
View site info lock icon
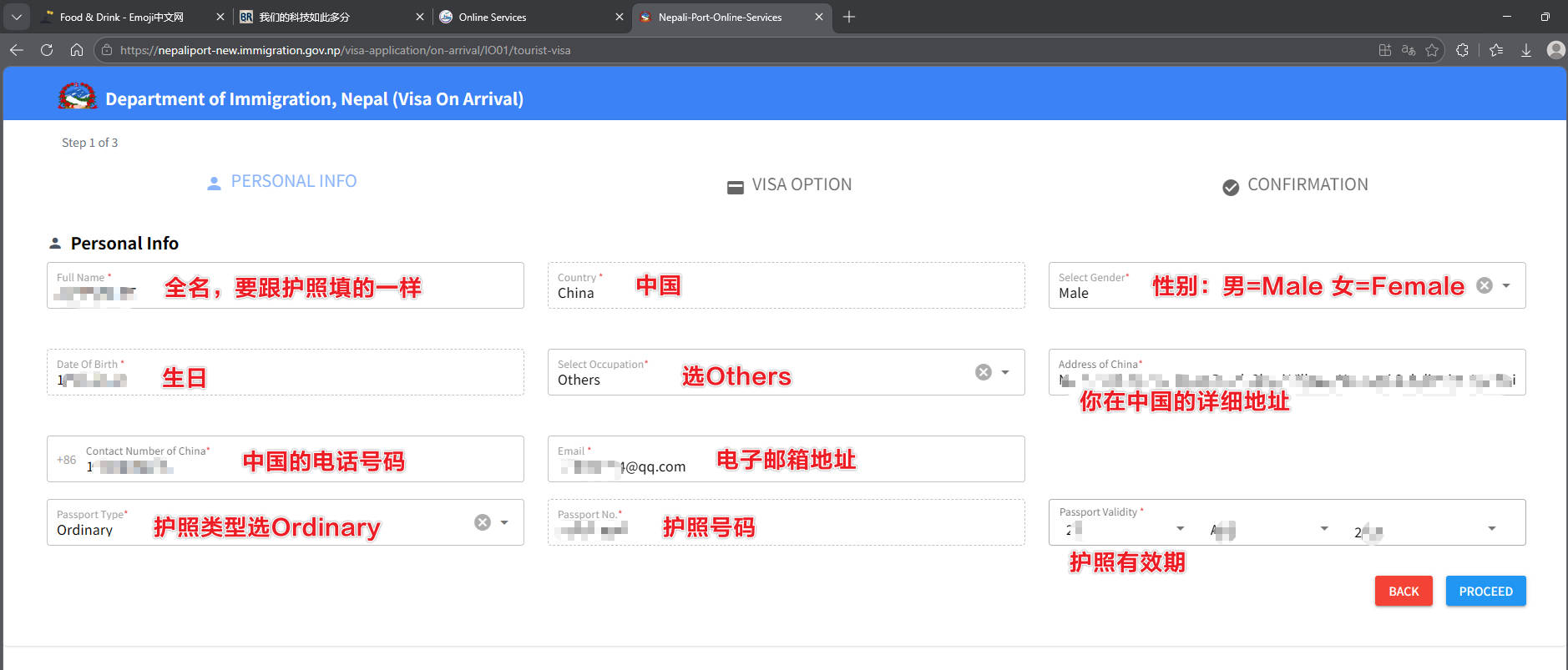(106, 50)
